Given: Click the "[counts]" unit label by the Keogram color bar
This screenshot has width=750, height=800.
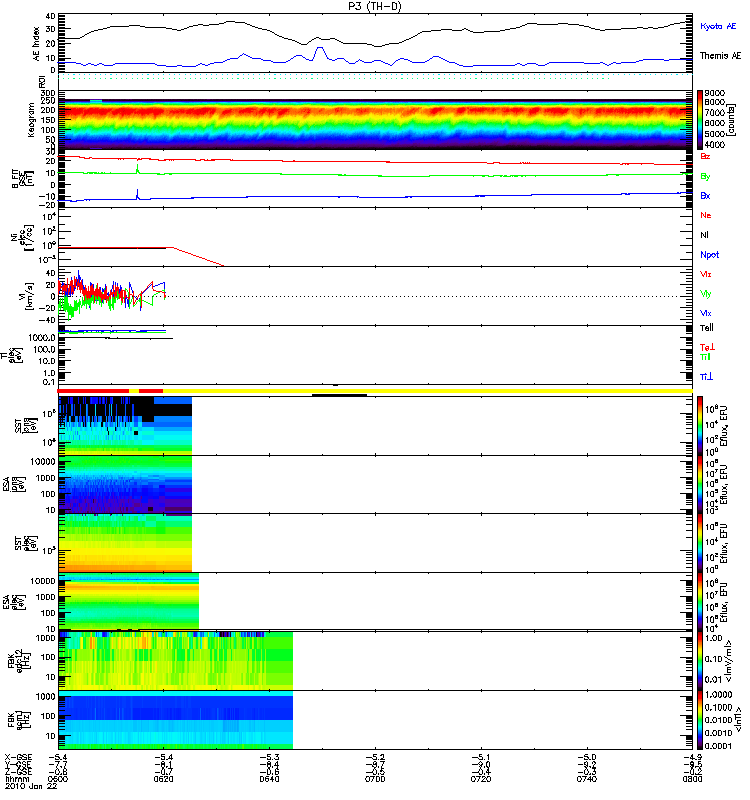Looking at the screenshot, I should point(732,120).
